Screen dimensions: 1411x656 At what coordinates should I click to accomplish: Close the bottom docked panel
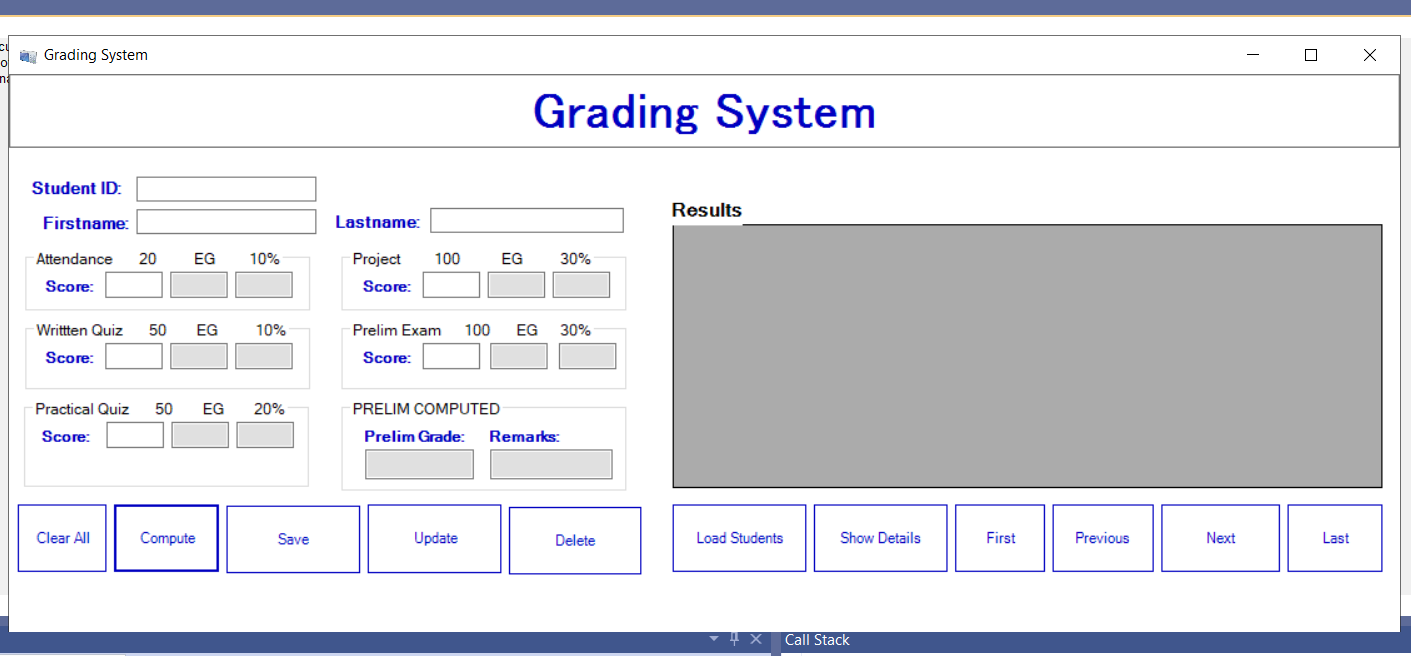[x=756, y=639]
